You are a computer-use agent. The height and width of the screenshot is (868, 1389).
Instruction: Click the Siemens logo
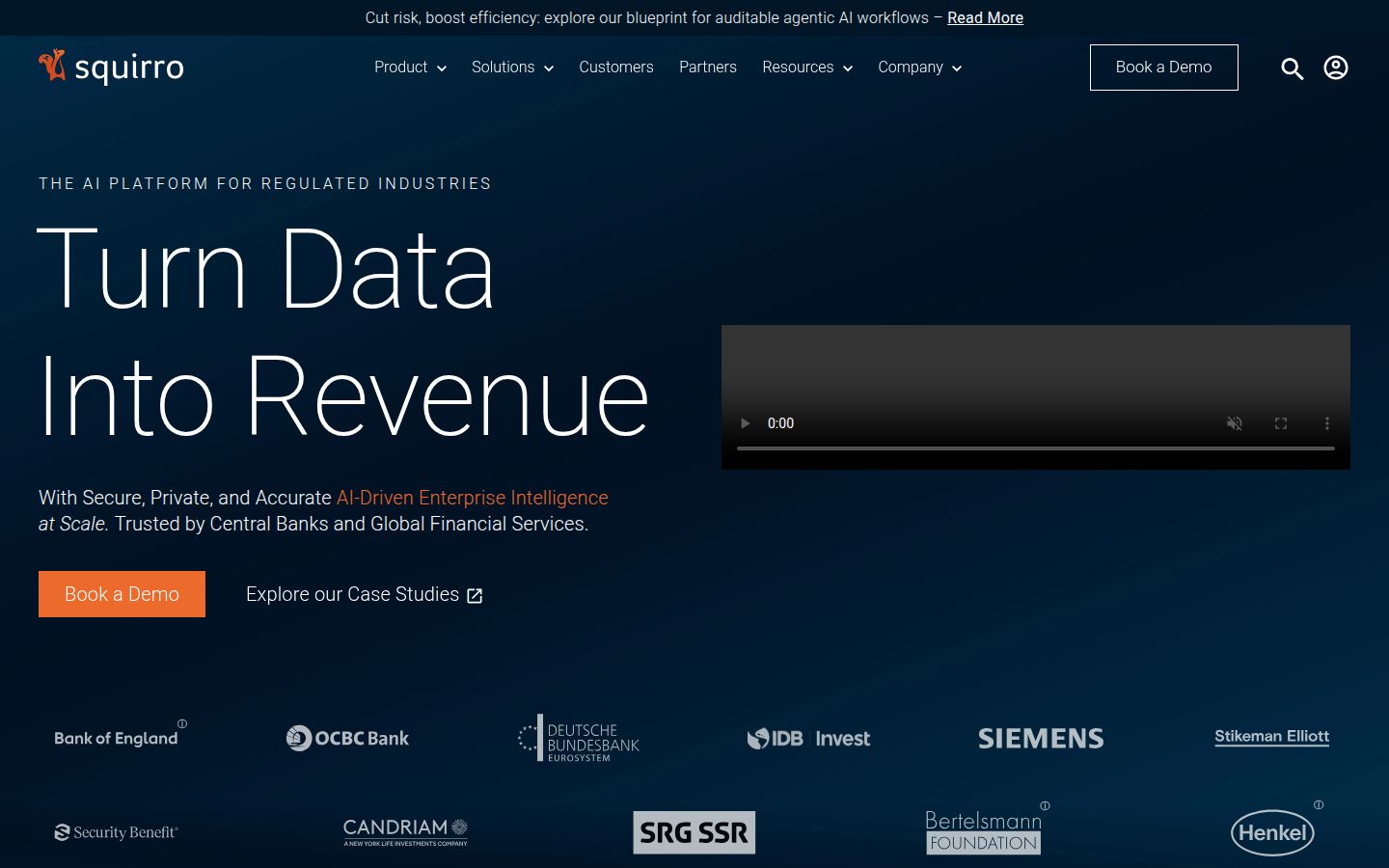pos(1041,738)
